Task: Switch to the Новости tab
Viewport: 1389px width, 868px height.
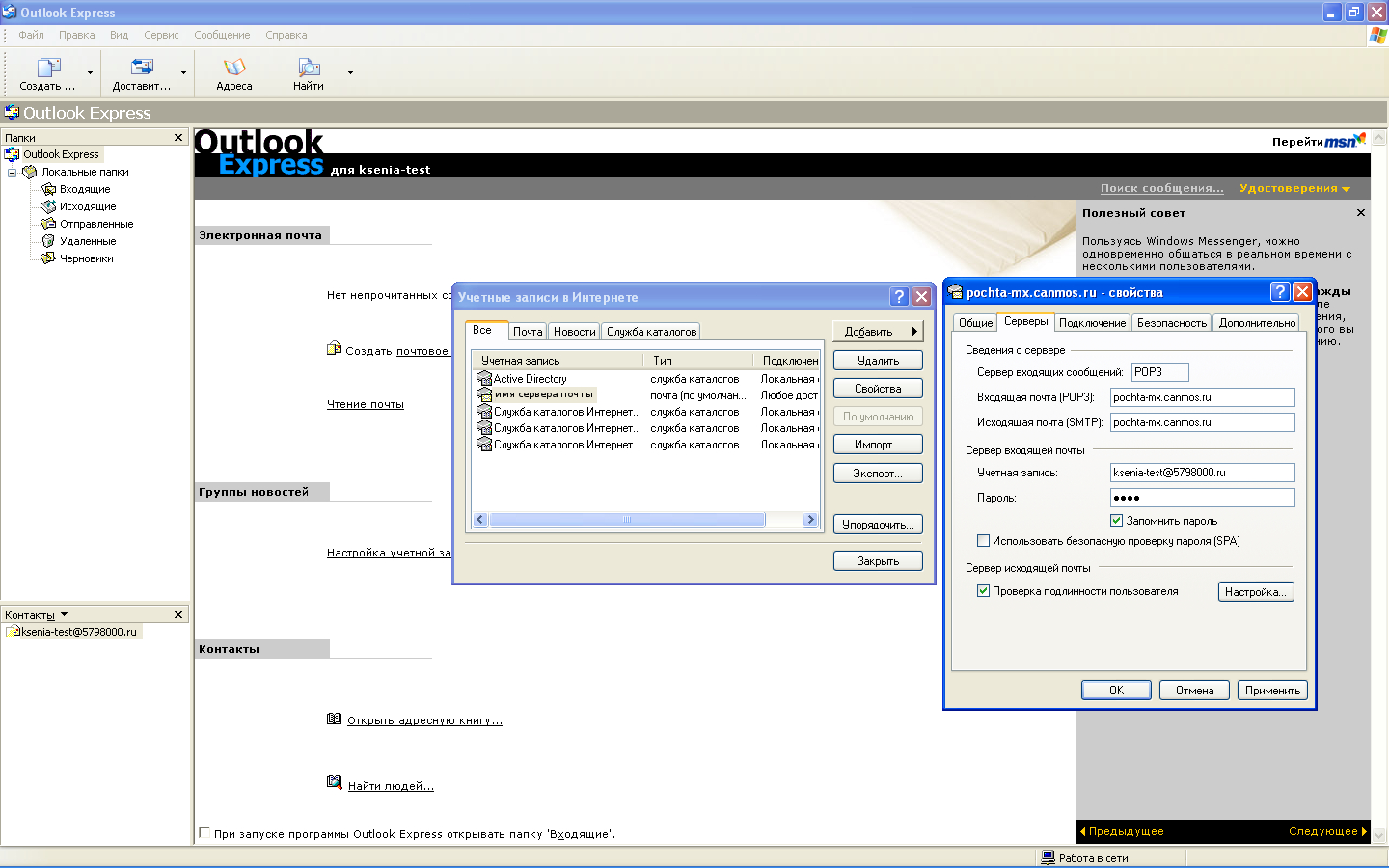Action: pyautogui.click(x=574, y=332)
